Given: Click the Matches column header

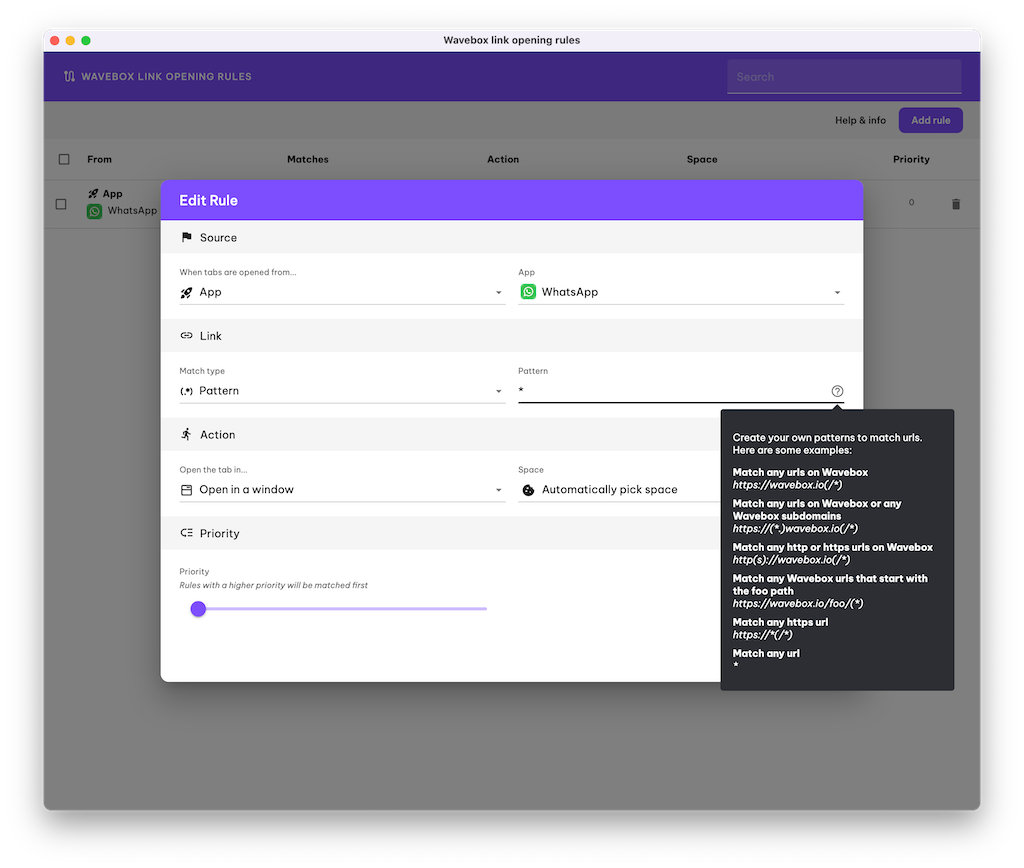Looking at the screenshot, I should 308,159.
